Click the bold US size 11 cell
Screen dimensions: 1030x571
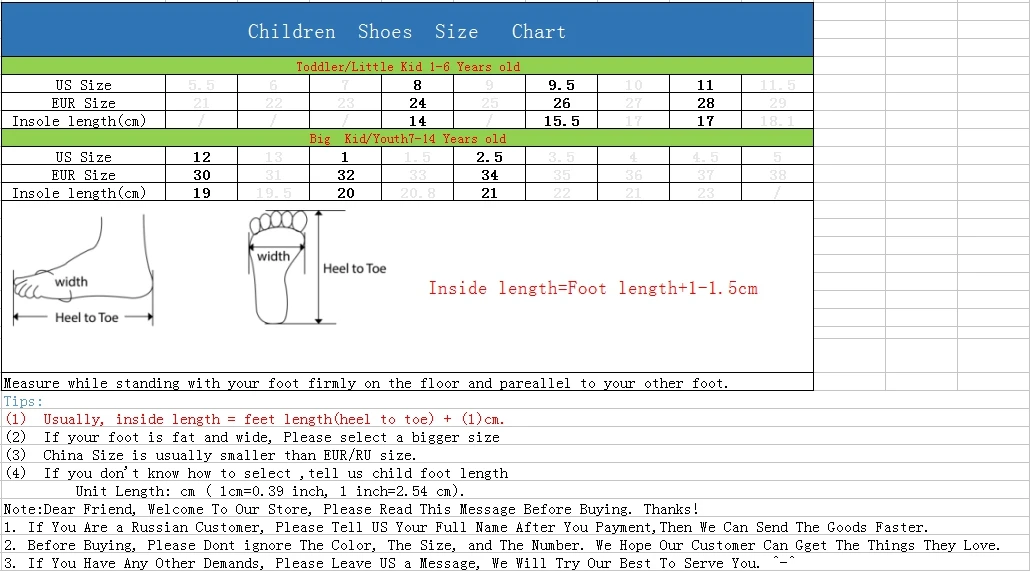pos(705,85)
